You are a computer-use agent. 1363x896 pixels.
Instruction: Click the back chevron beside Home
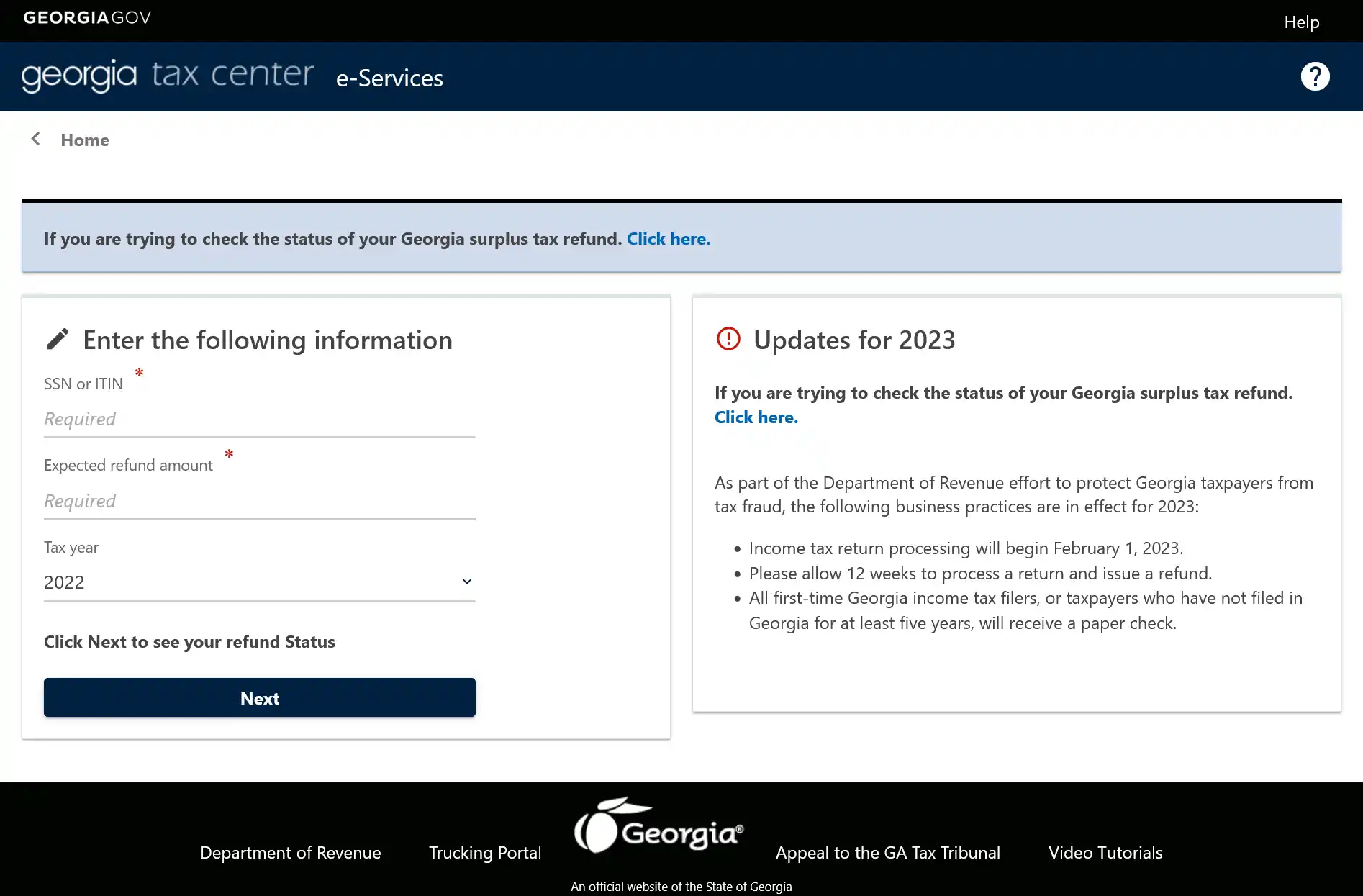35,139
